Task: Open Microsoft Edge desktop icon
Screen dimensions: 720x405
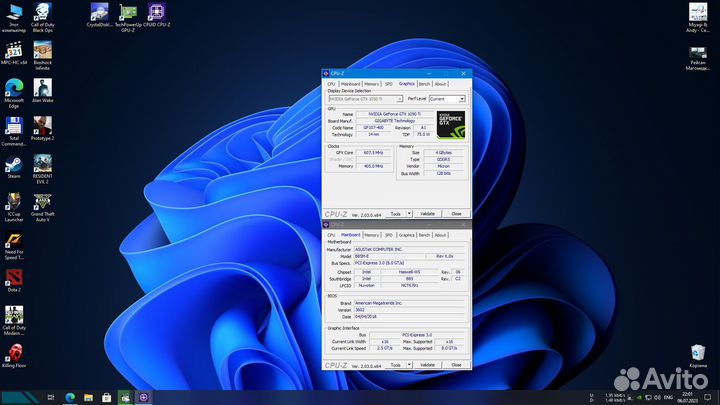Action: pos(14,93)
